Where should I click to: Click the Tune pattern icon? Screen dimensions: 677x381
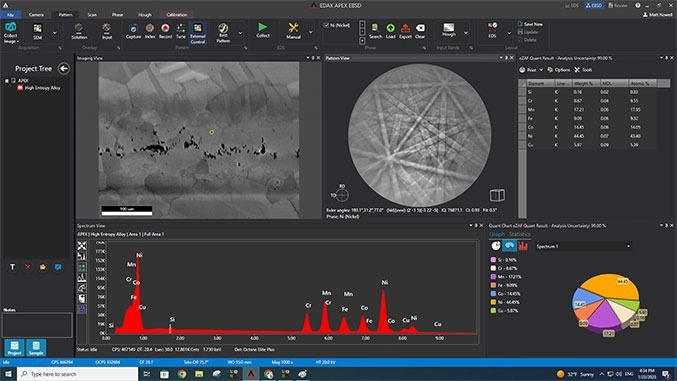pos(181,29)
